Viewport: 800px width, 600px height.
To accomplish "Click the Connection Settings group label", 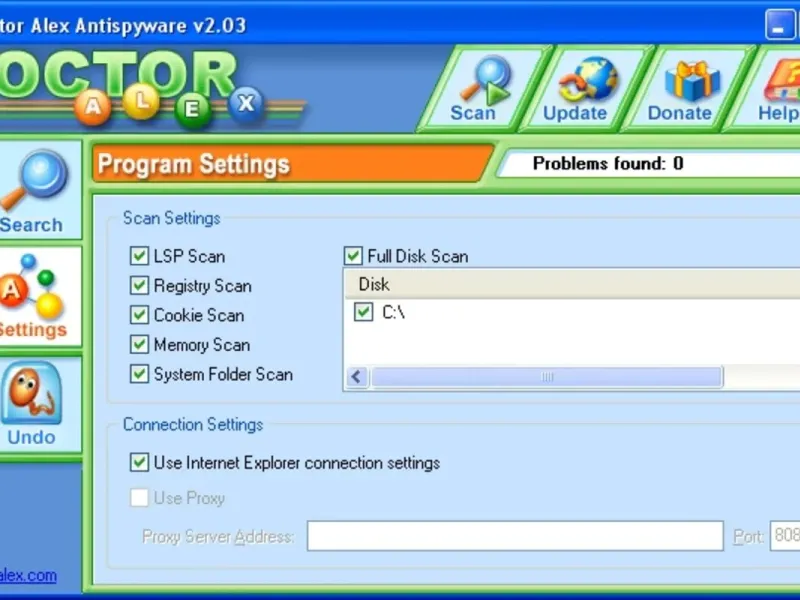I will (x=193, y=424).
